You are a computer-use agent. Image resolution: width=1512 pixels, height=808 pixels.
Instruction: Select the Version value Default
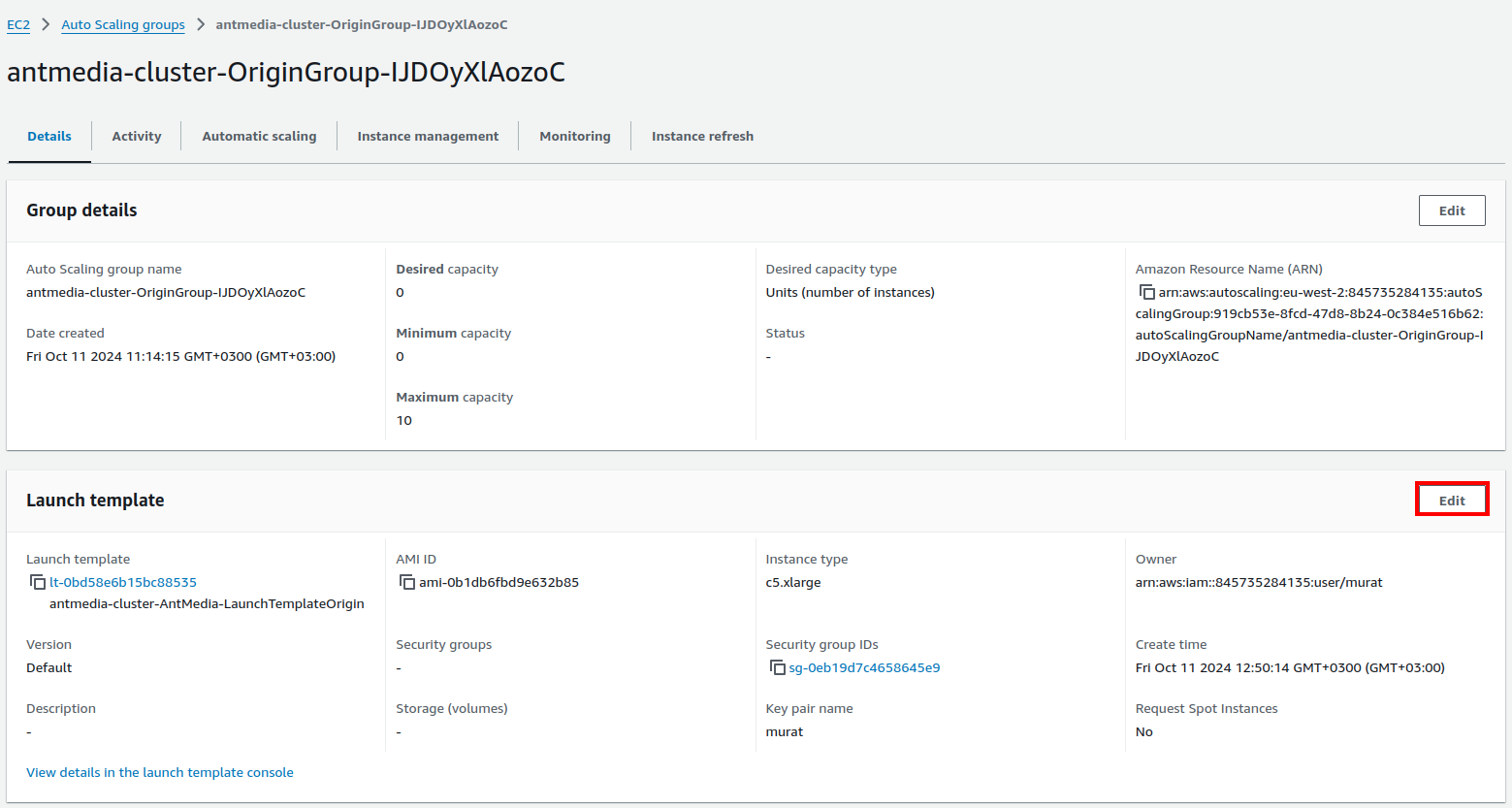coord(49,667)
